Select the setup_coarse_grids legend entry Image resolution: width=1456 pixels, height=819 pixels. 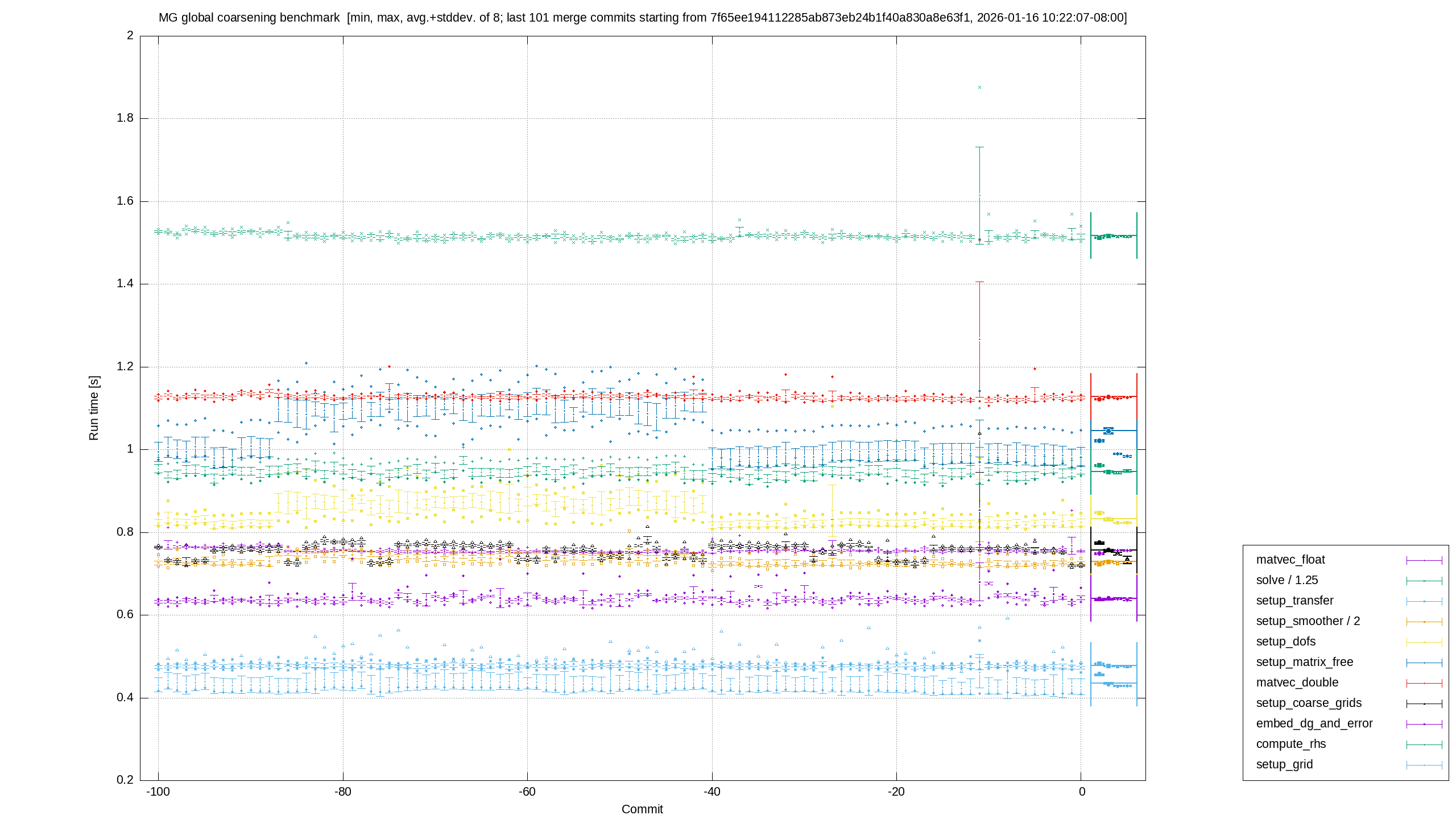tap(1349, 703)
